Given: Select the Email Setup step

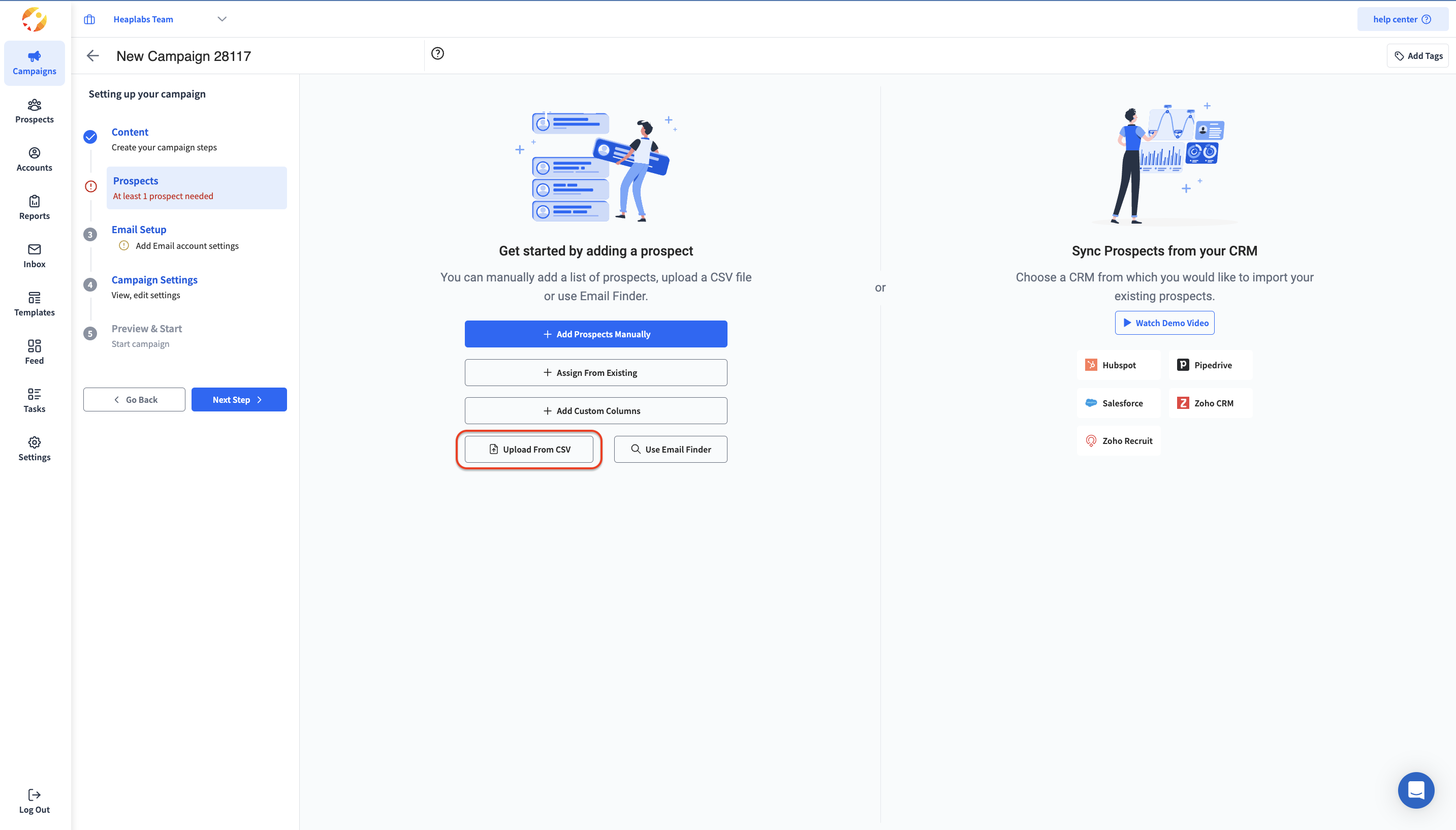Looking at the screenshot, I should coord(139,229).
